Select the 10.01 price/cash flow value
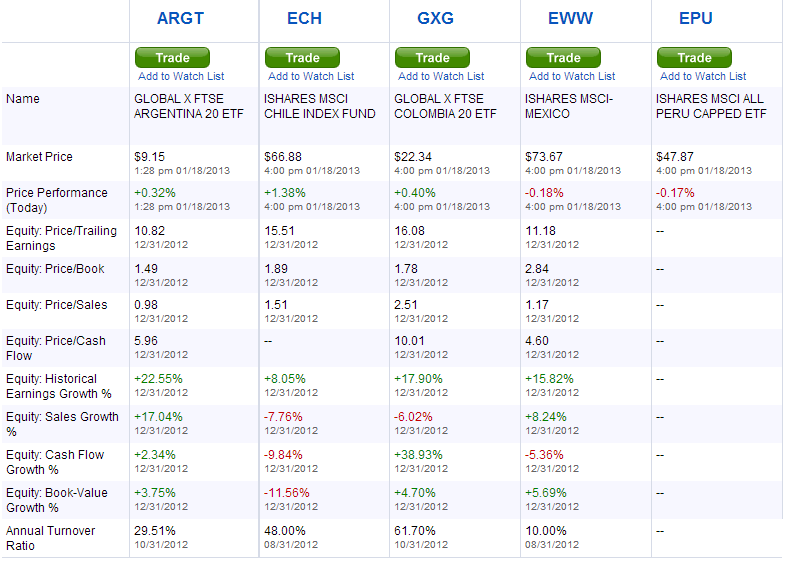Image resolution: width=788 pixels, height=561 pixels. click(410, 341)
